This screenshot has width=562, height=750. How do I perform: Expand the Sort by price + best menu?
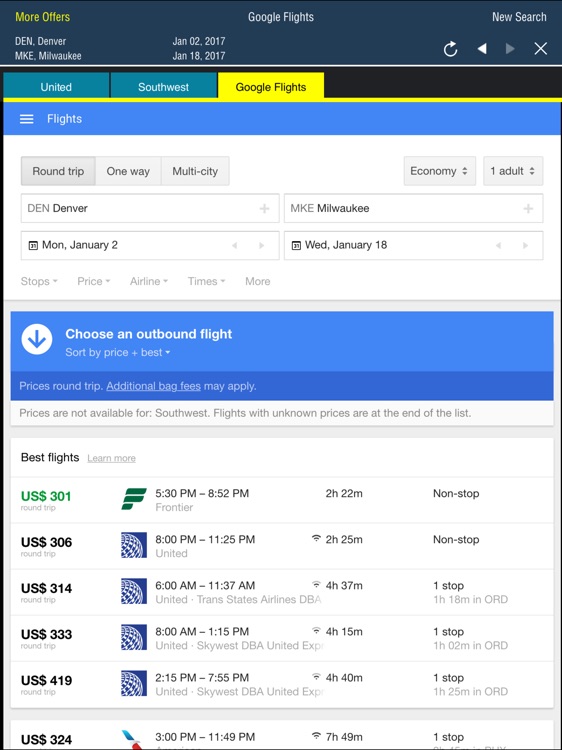coord(118,353)
